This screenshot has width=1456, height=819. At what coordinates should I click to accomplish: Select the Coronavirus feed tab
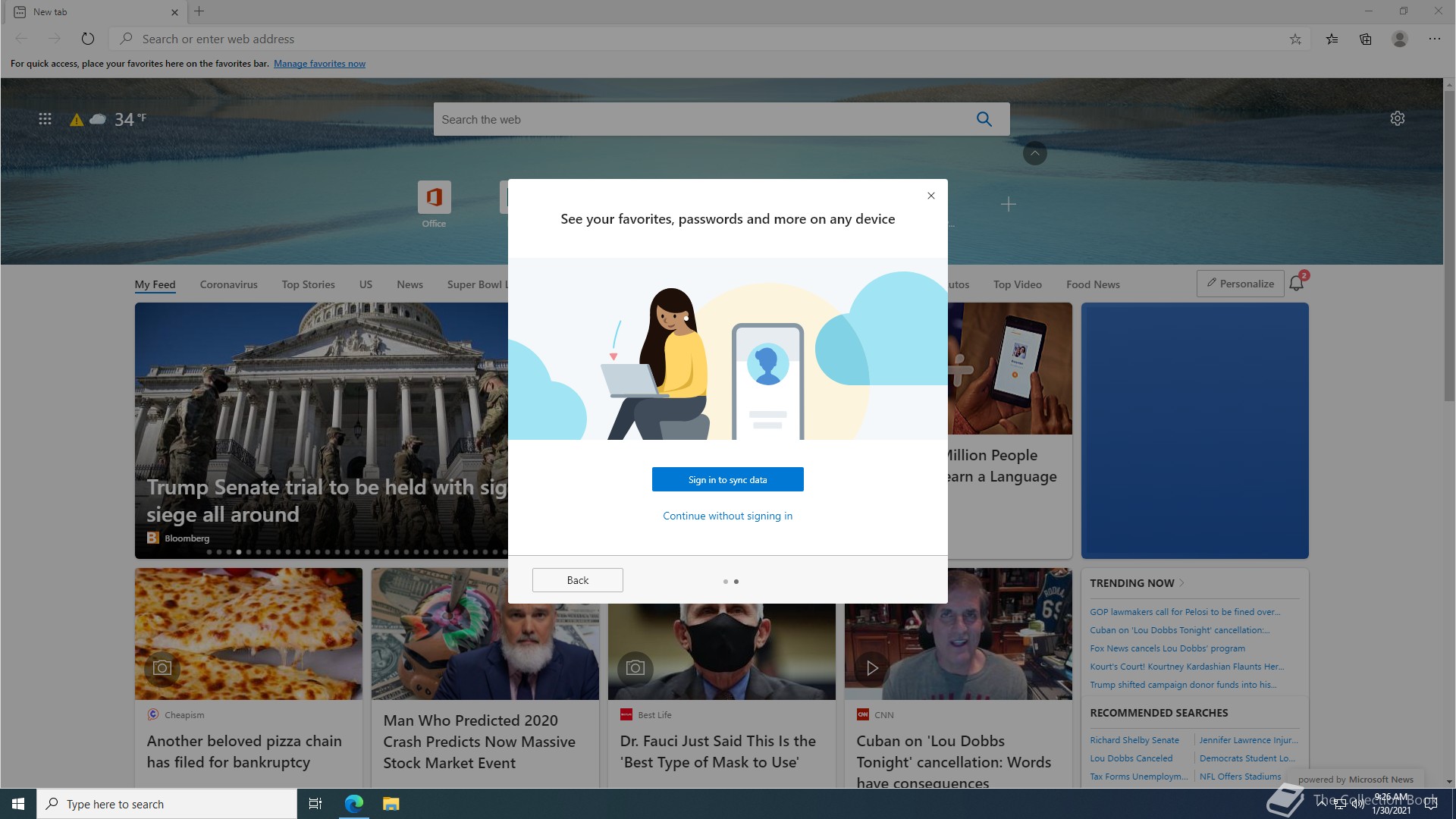click(x=229, y=284)
